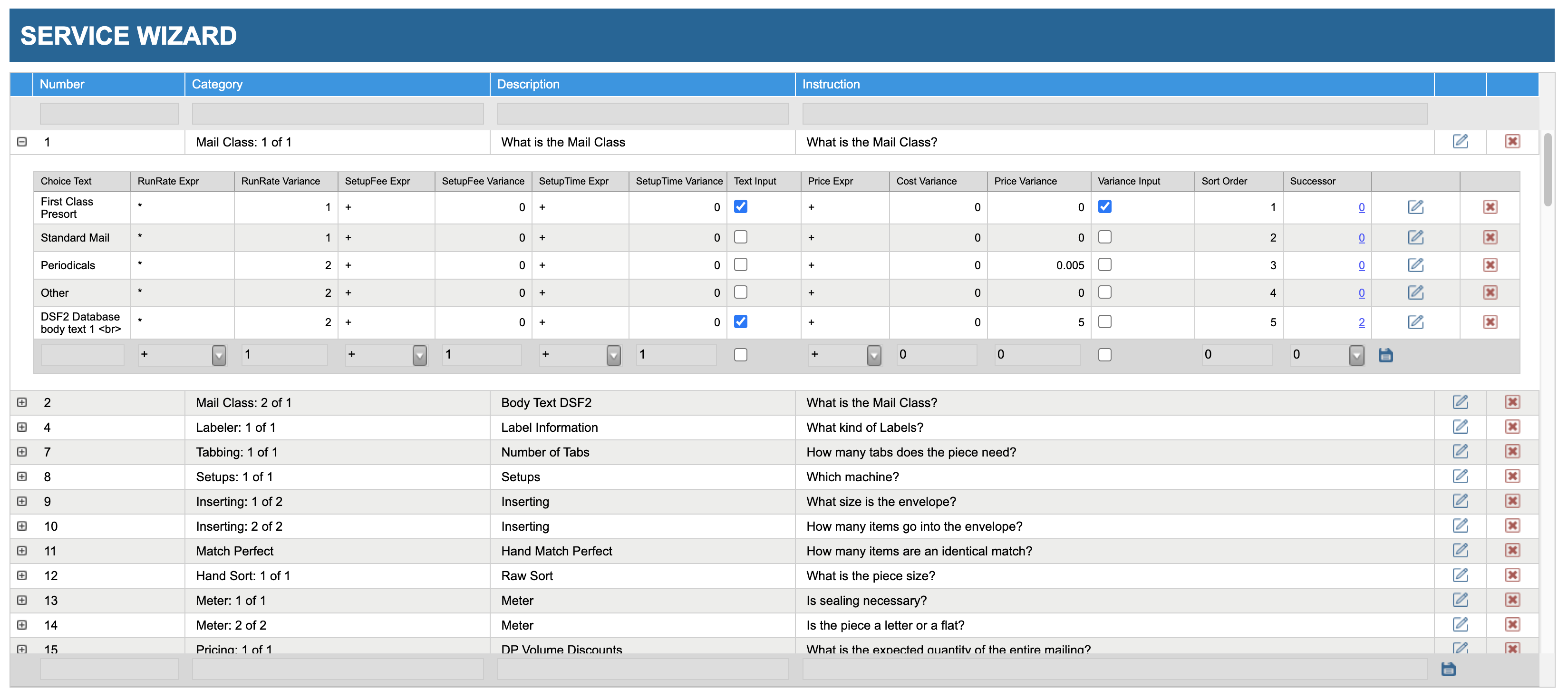This screenshot has width=1568, height=700.
Task: Edit the Periodicals choice row
Action: (x=1416, y=265)
